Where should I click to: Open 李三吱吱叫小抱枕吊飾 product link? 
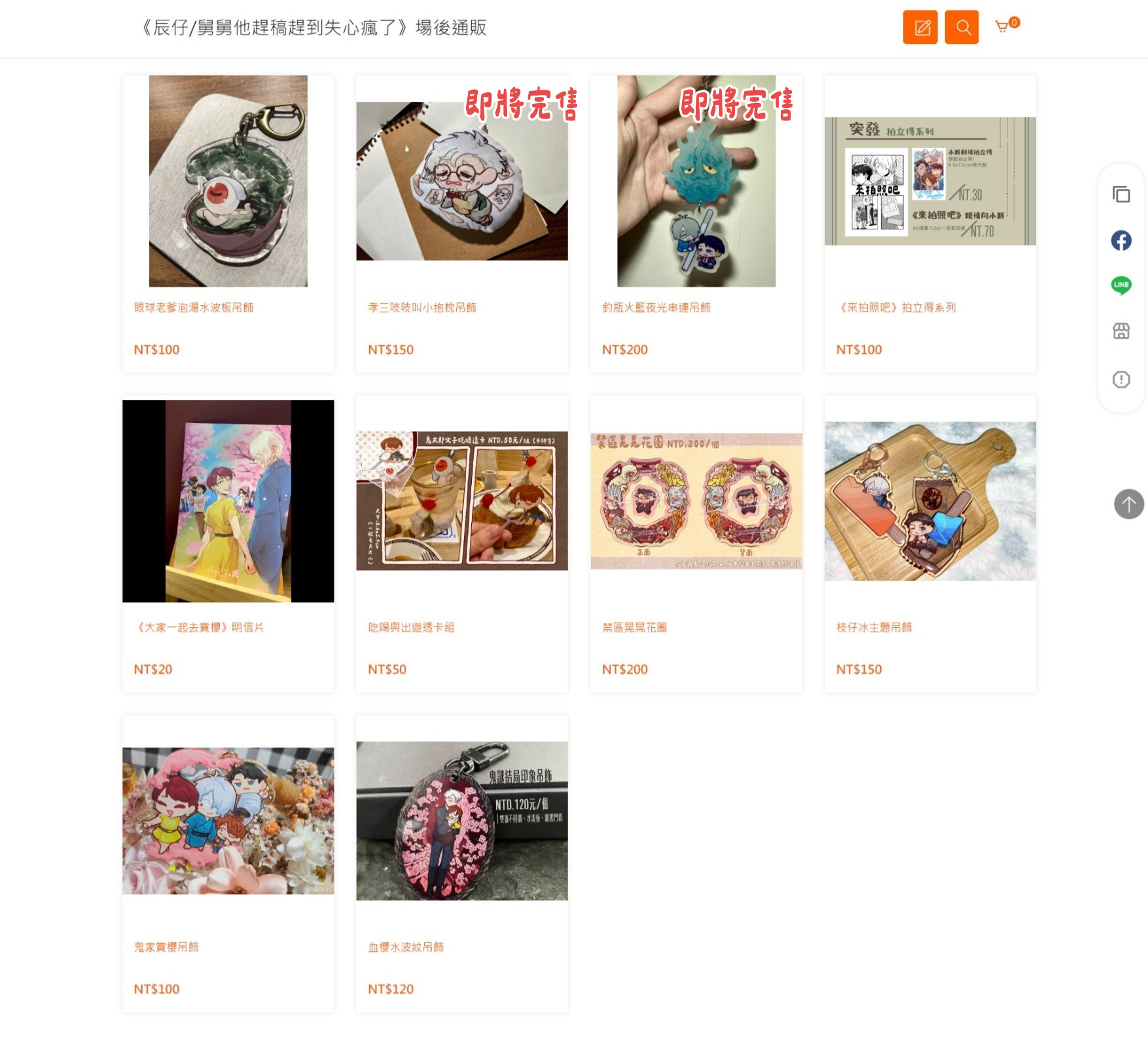point(422,308)
